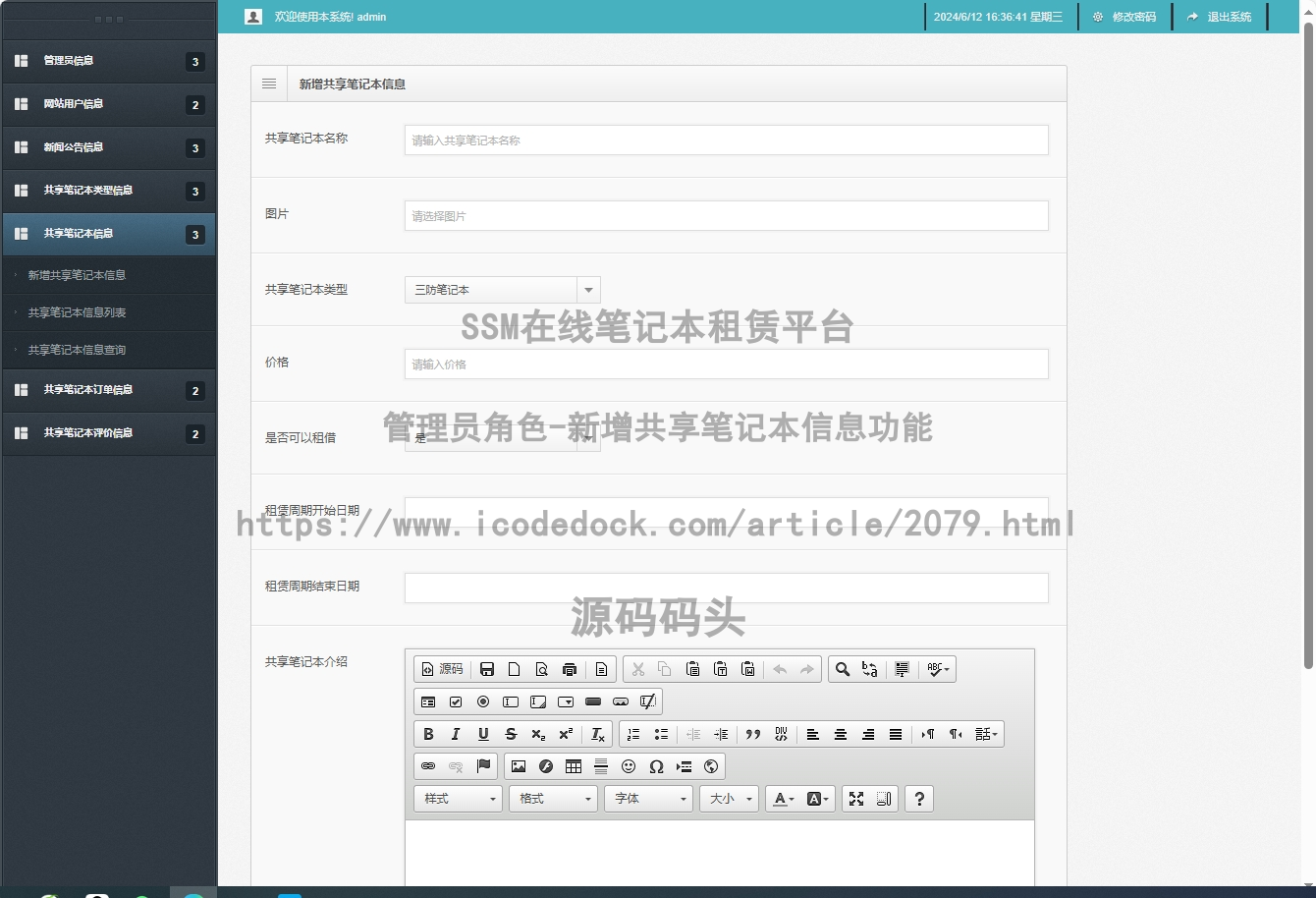This screenshot has height=898, width=1316.
Task: Open 新闻公告信息 sidebar menu
Action: tap(109, 147)
